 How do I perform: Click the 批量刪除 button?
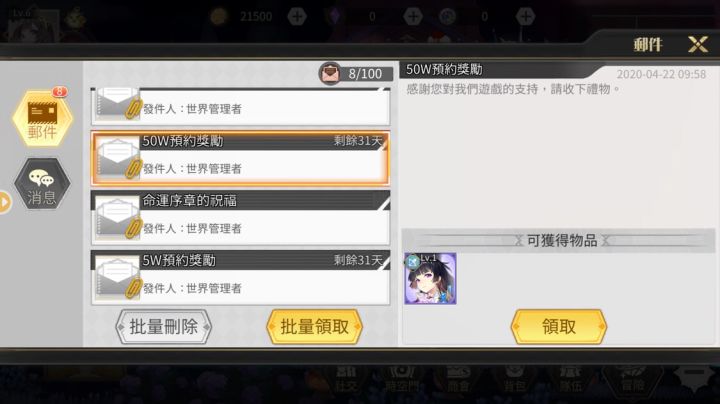tap(163, 326)
